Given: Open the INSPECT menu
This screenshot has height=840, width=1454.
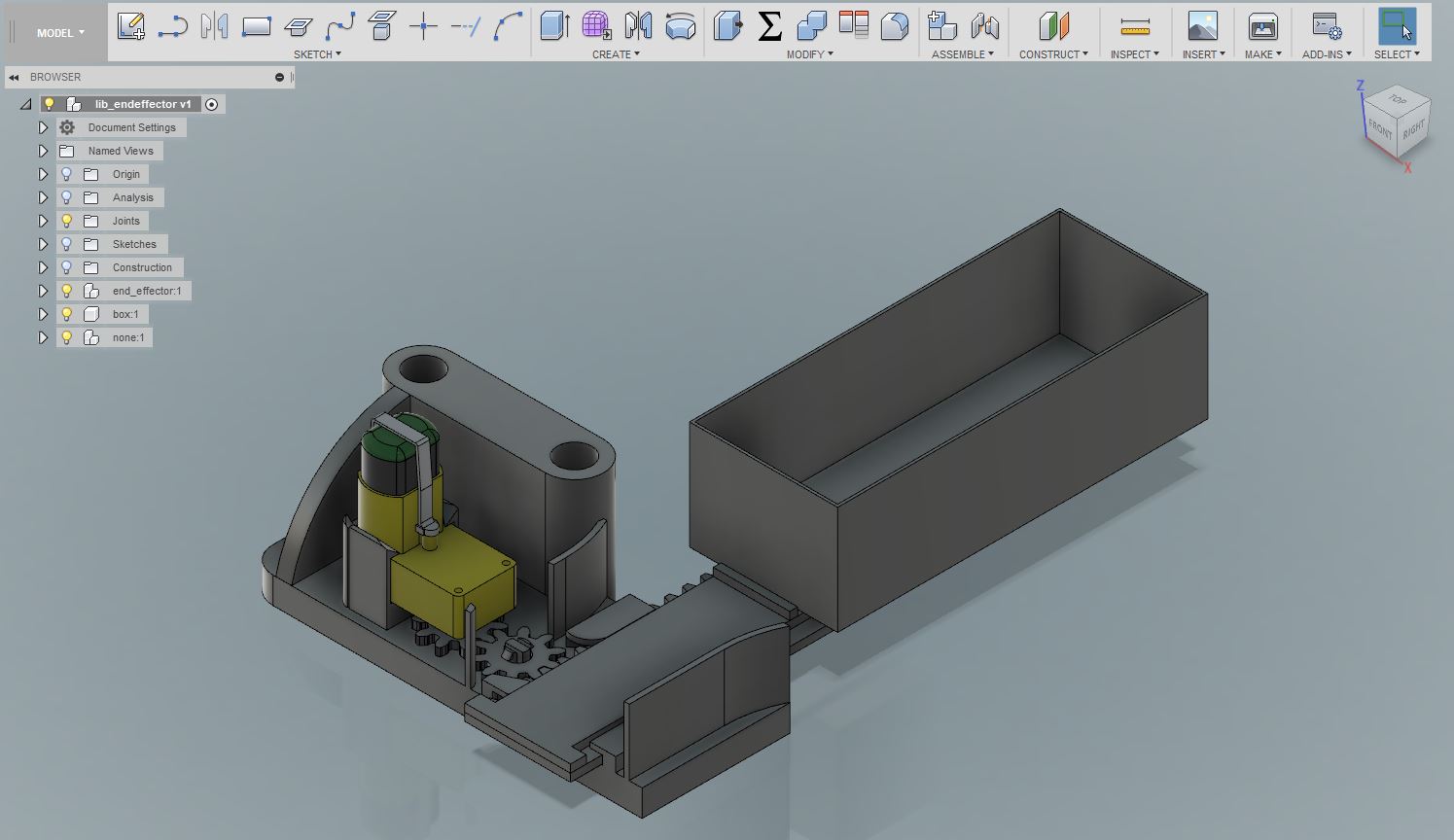Looking at the screenshot, I should (x=1135, y=54).
